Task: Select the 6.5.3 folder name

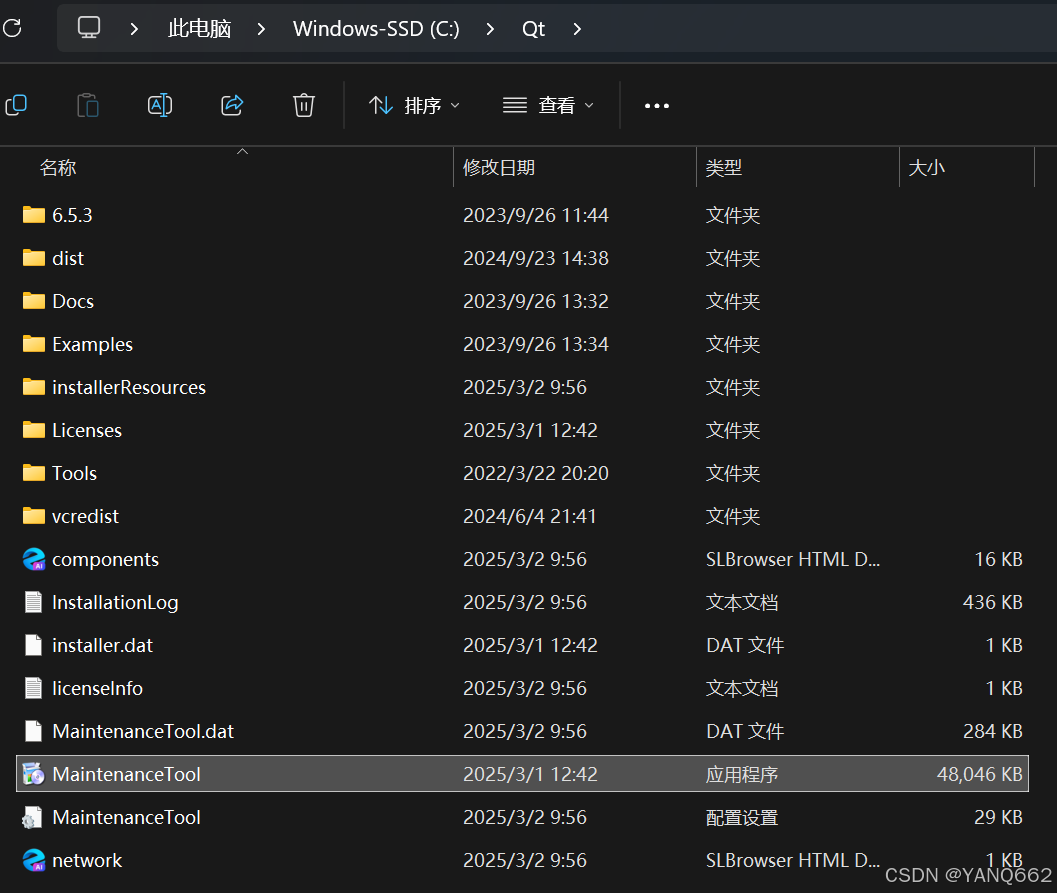Action: (x=72, y=215)
